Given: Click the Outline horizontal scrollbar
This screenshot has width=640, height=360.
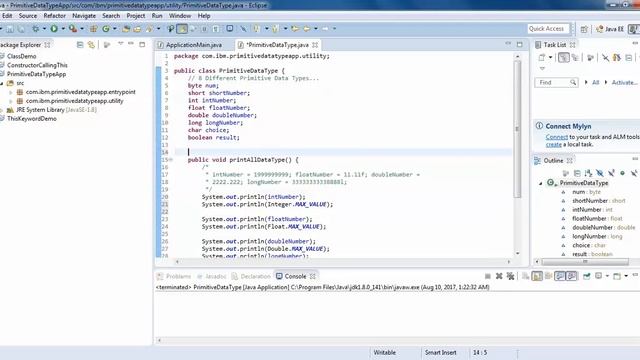Looking at the screenshot, I should (585, 262).
